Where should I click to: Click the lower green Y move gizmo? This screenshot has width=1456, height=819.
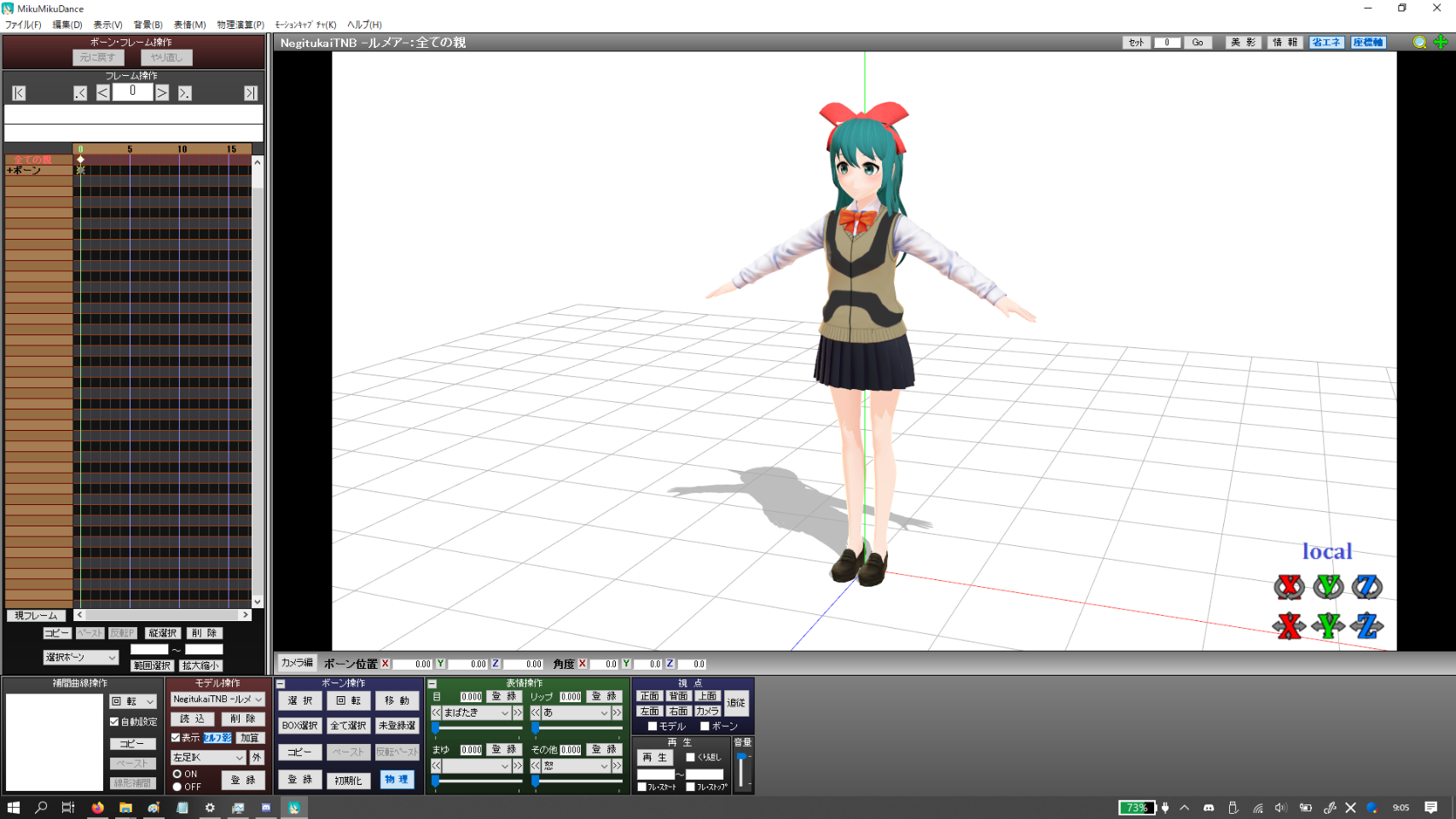click(x=1328, y=626)
